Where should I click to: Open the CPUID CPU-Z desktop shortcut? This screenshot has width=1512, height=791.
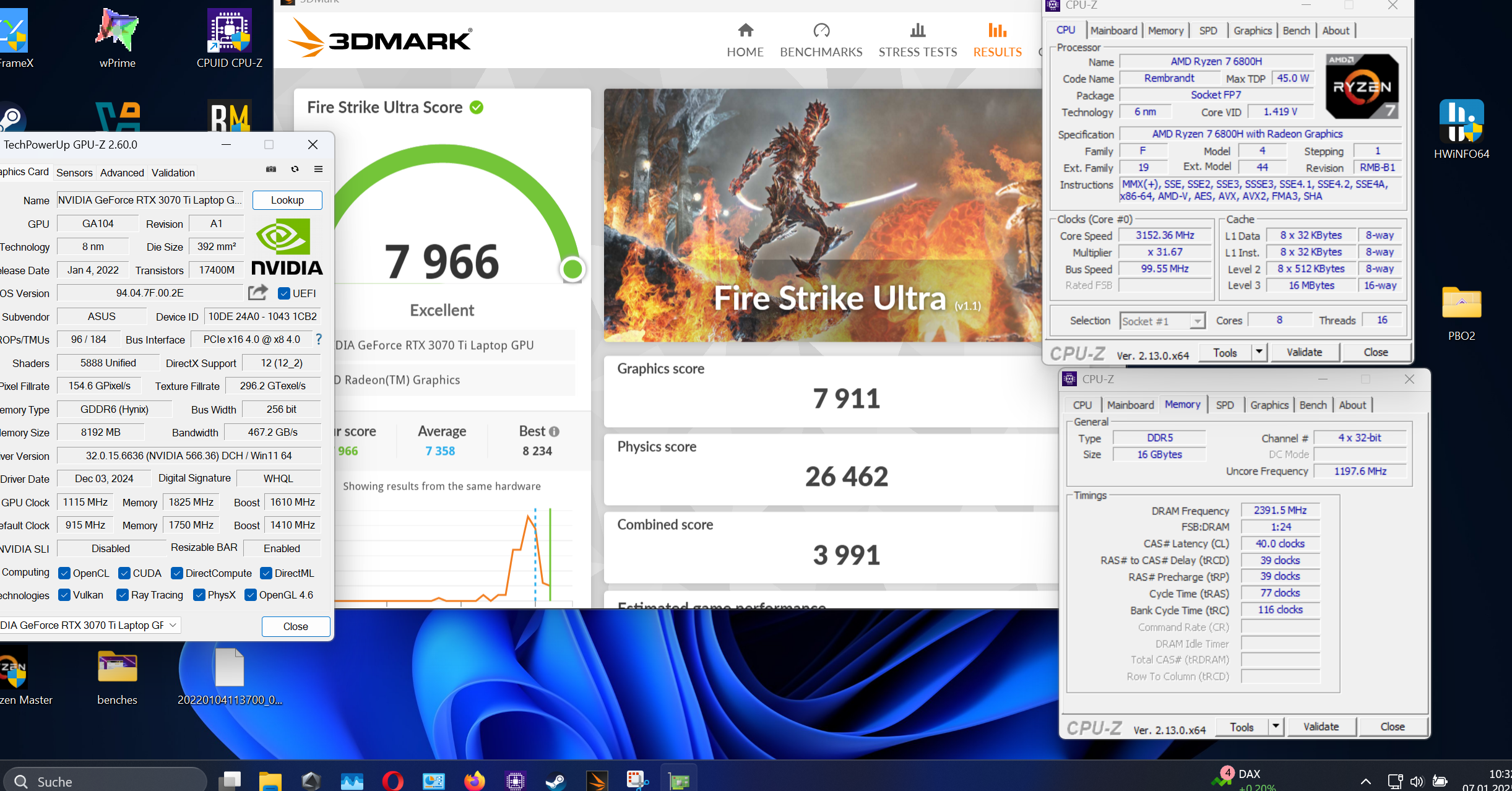pos(229,37)
